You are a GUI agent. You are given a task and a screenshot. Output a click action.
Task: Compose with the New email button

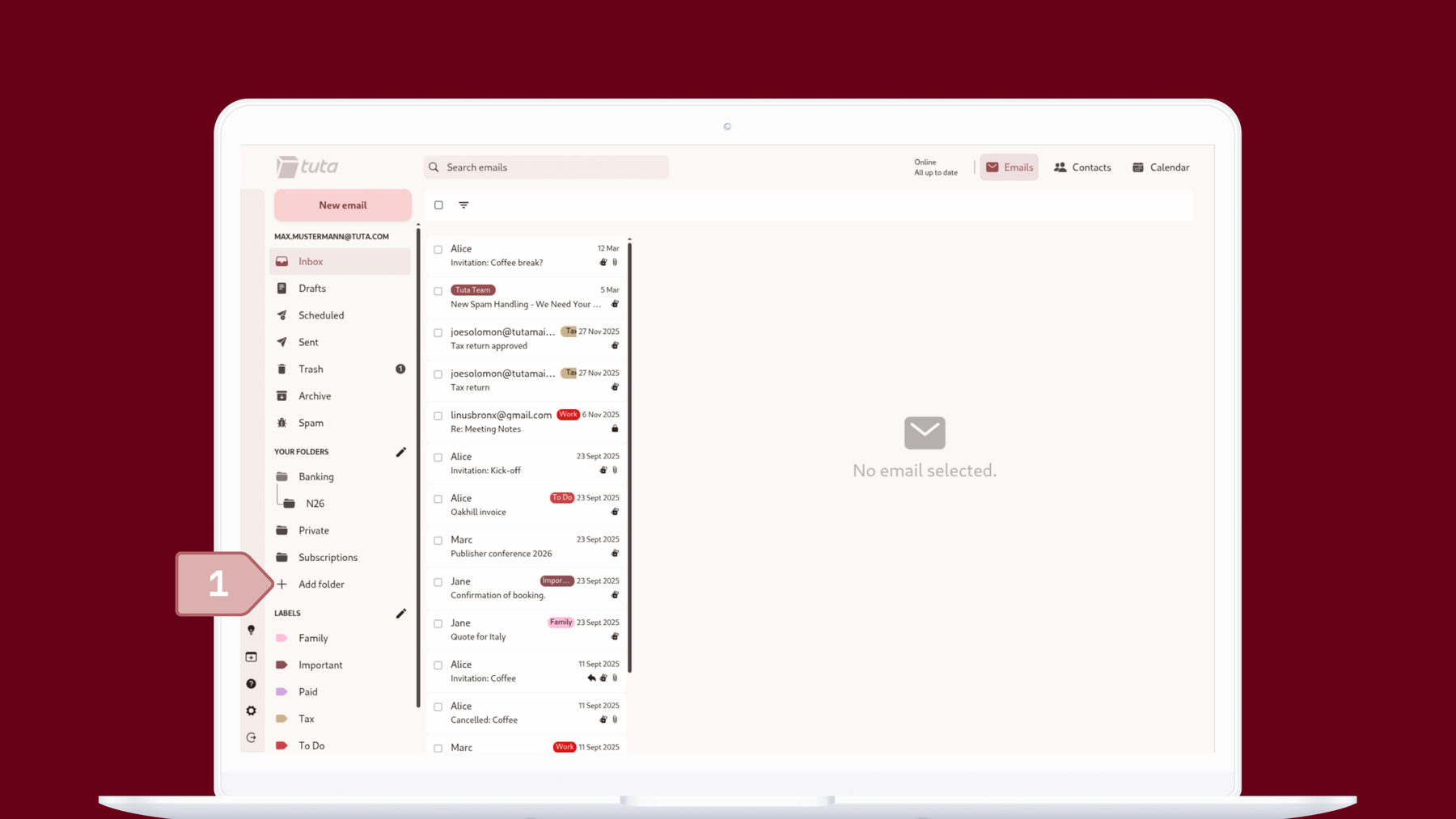343,205
